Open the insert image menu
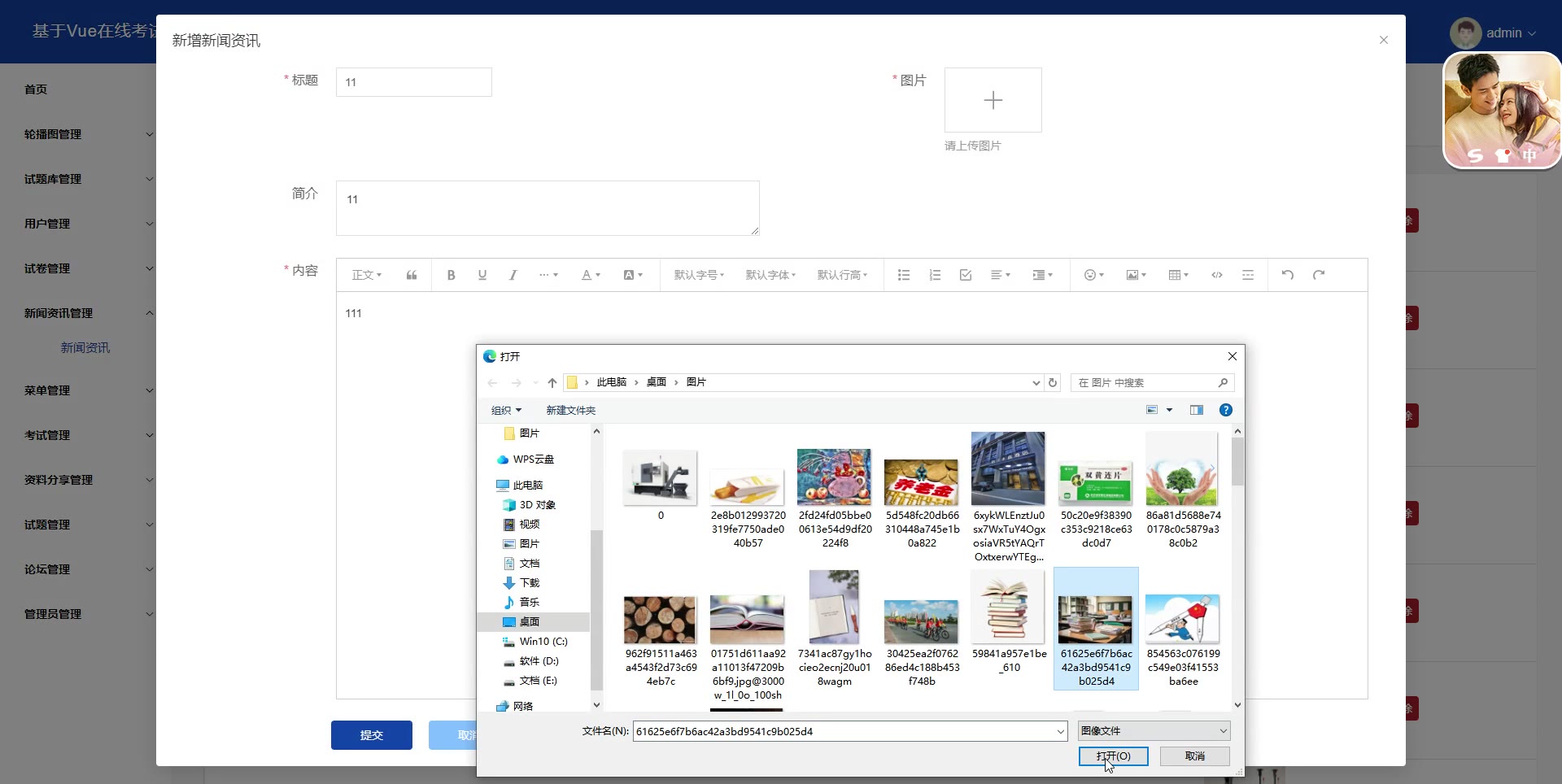The width and height of the screenshot is (1562, 784). [x=1137, y=275]
